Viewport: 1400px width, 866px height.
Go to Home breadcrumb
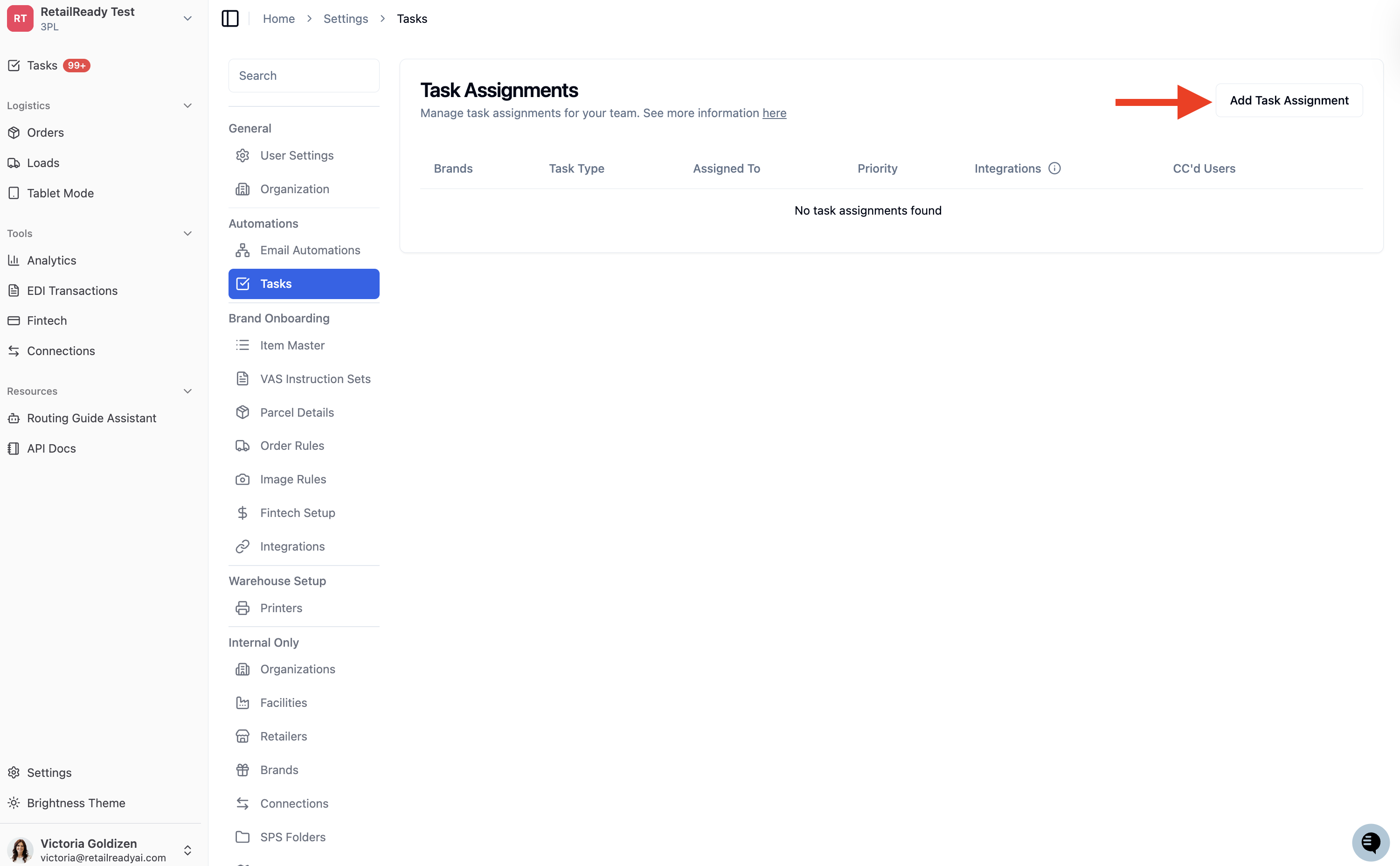pos(278,18)
